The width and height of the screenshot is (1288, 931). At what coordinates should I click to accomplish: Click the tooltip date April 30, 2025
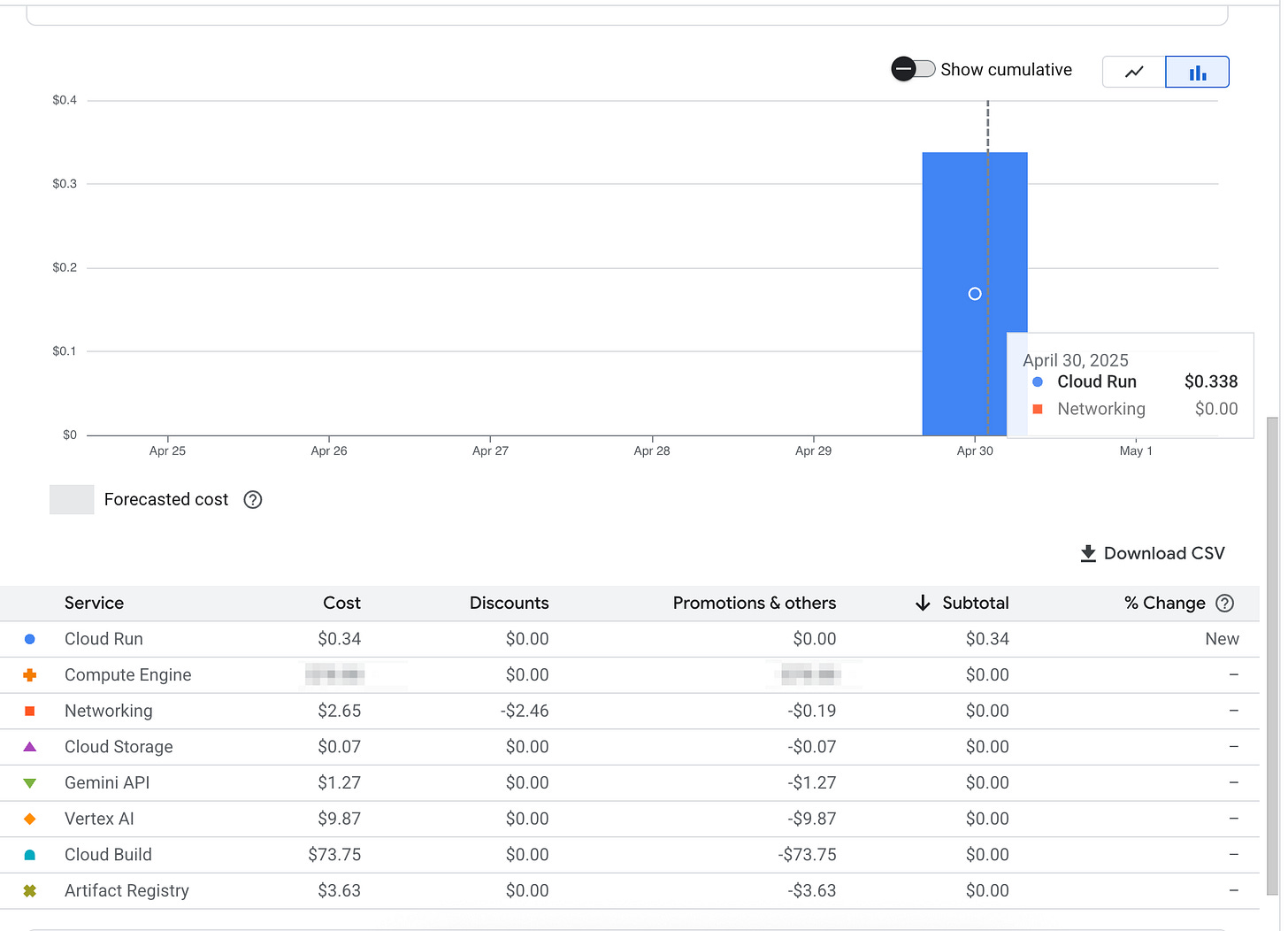click(x=1076, y=360)
